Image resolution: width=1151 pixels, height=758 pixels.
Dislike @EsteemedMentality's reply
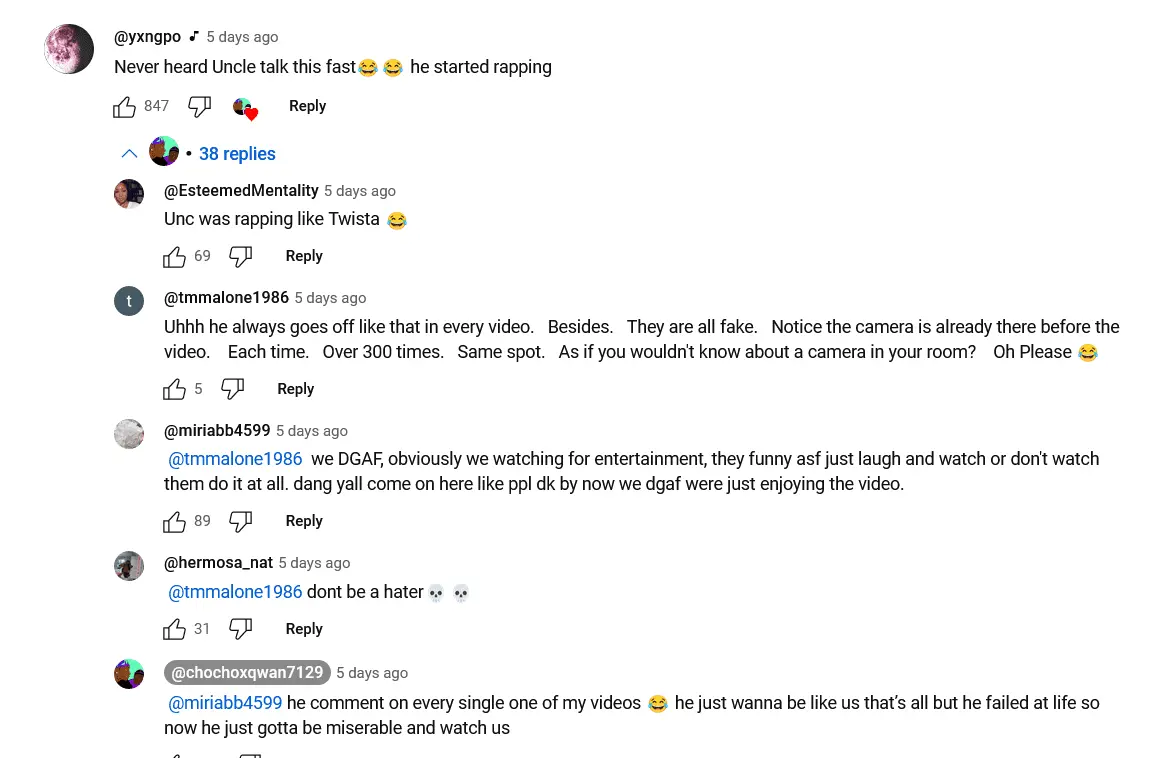pyautogui.click(x=241, y=257)
